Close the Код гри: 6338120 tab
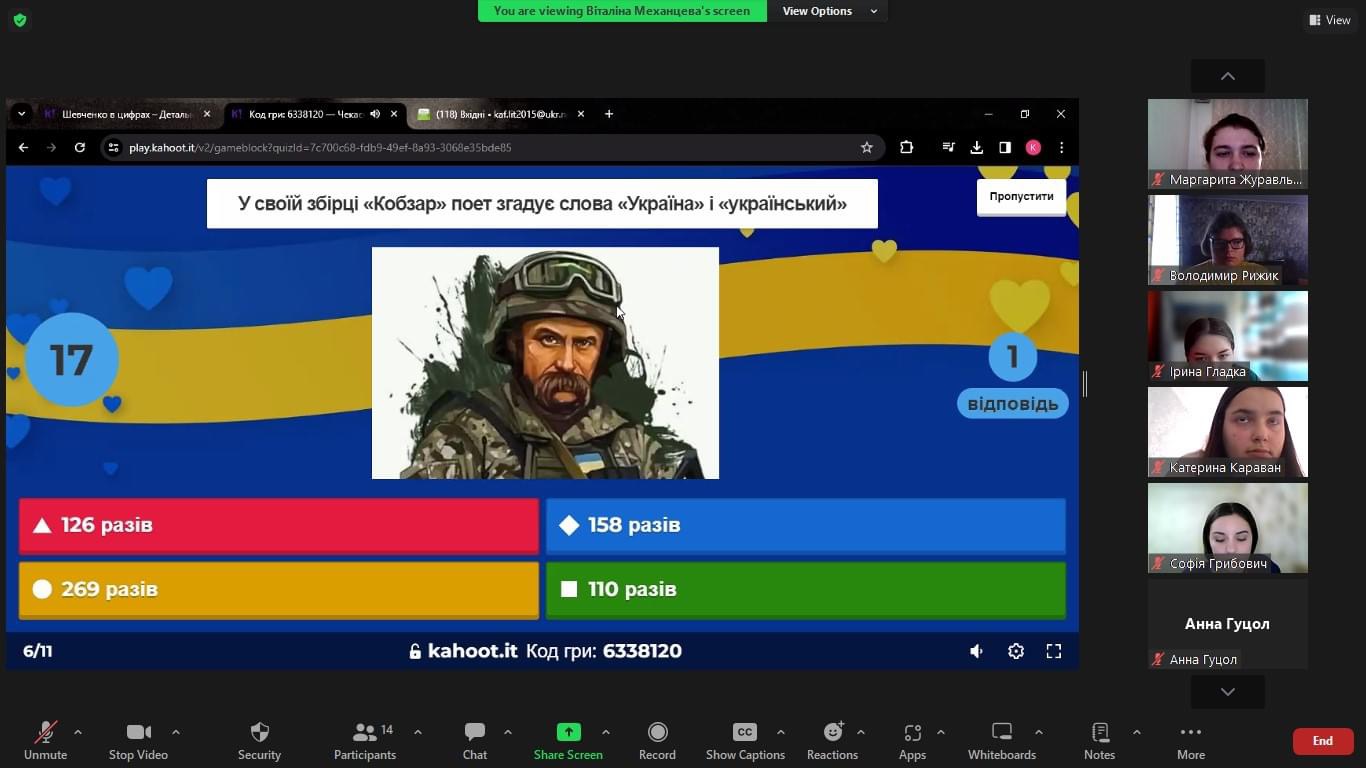This screenshot has width=1366, height=768. pyautogui.click(x=394, y=114)
